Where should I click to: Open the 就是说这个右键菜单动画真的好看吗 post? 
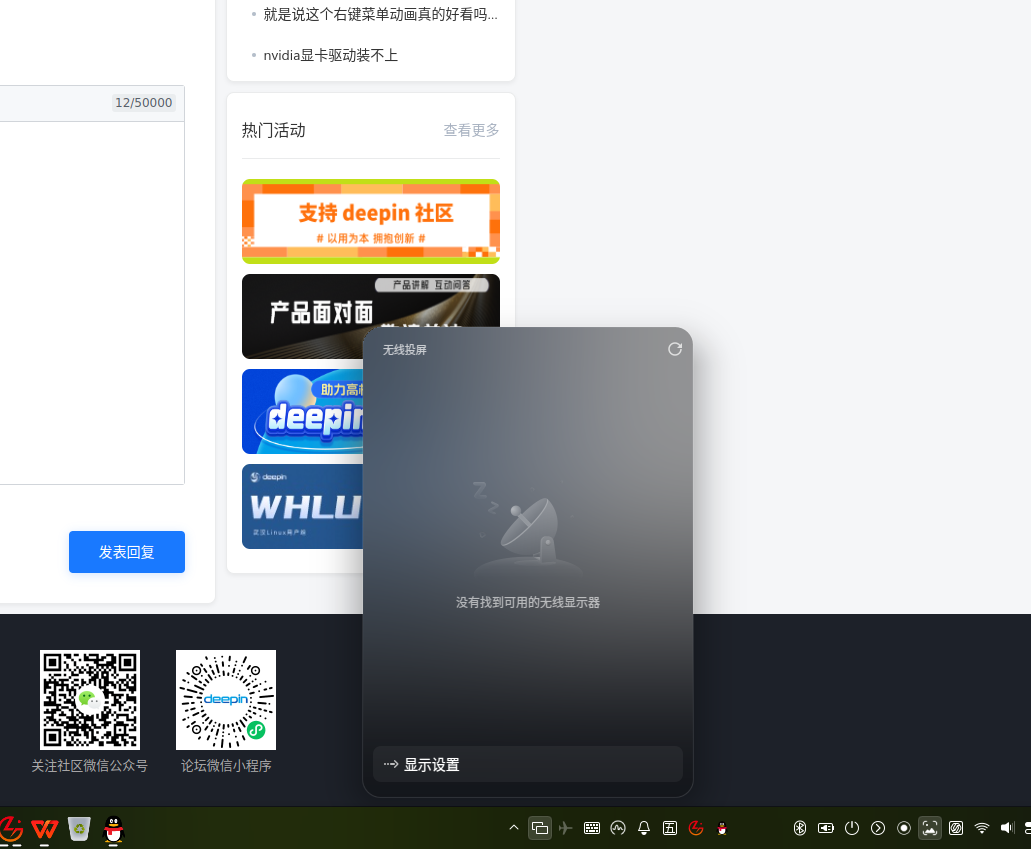(380, 14)
